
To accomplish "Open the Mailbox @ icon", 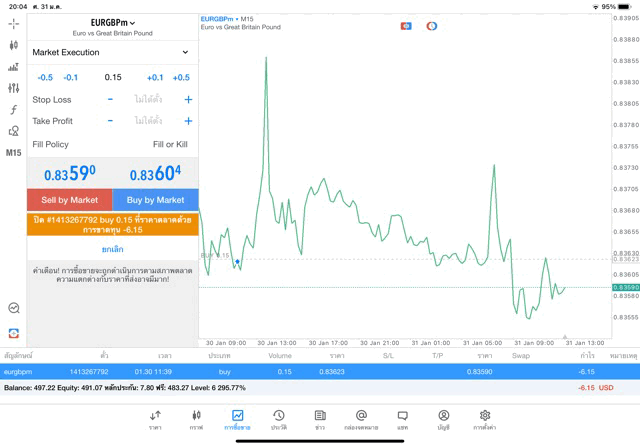I will pyautogui.click(x=361, y=419).
